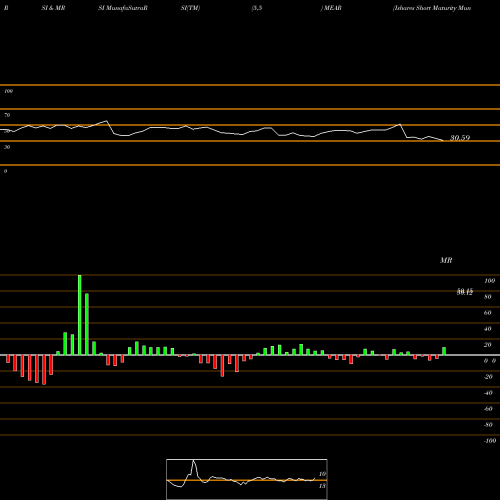Click the RSI line peak near left side
The image size is (500, 500).
tap(106, 121)
